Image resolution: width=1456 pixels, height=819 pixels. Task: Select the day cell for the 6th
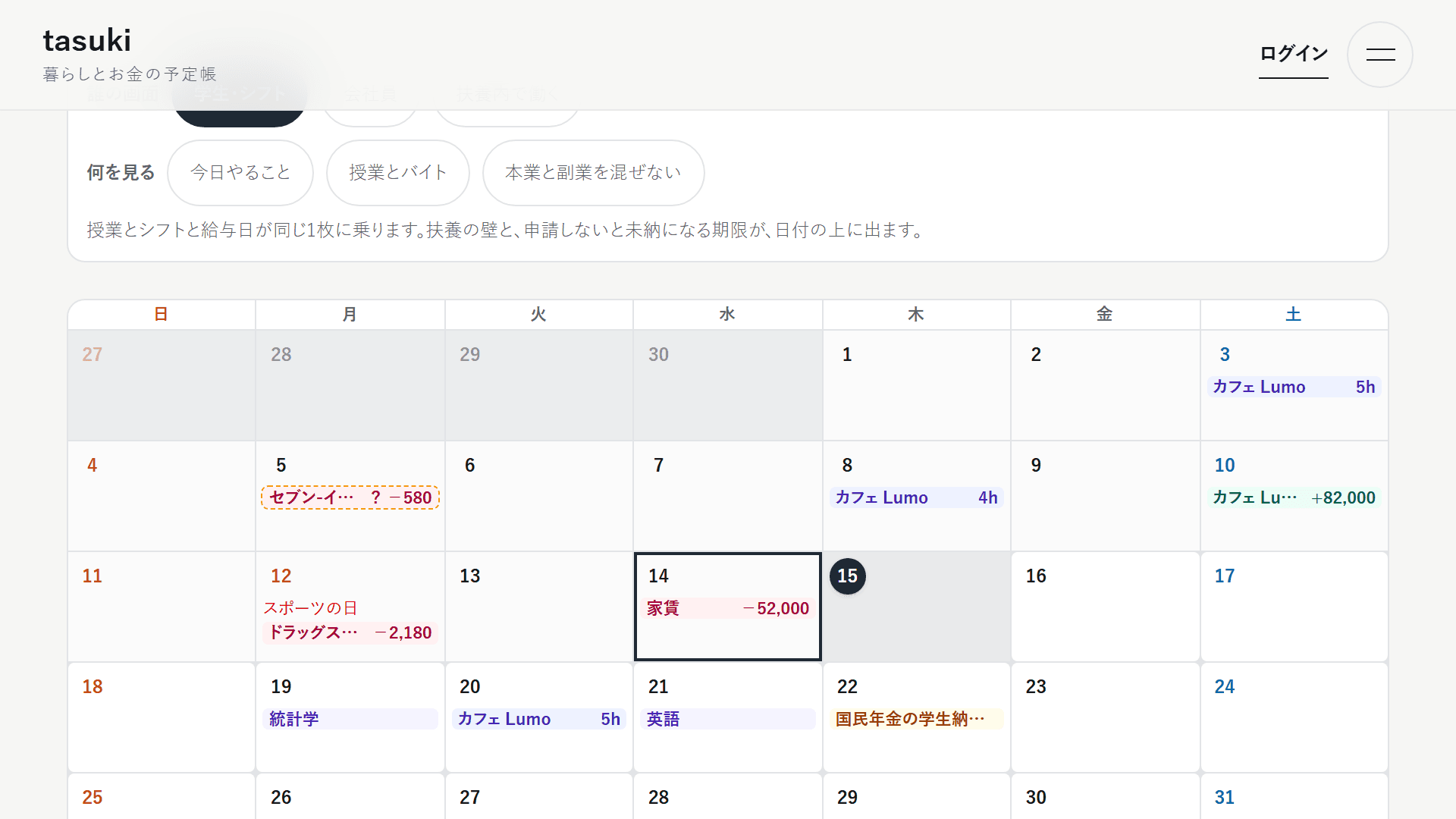click(539, 496)
